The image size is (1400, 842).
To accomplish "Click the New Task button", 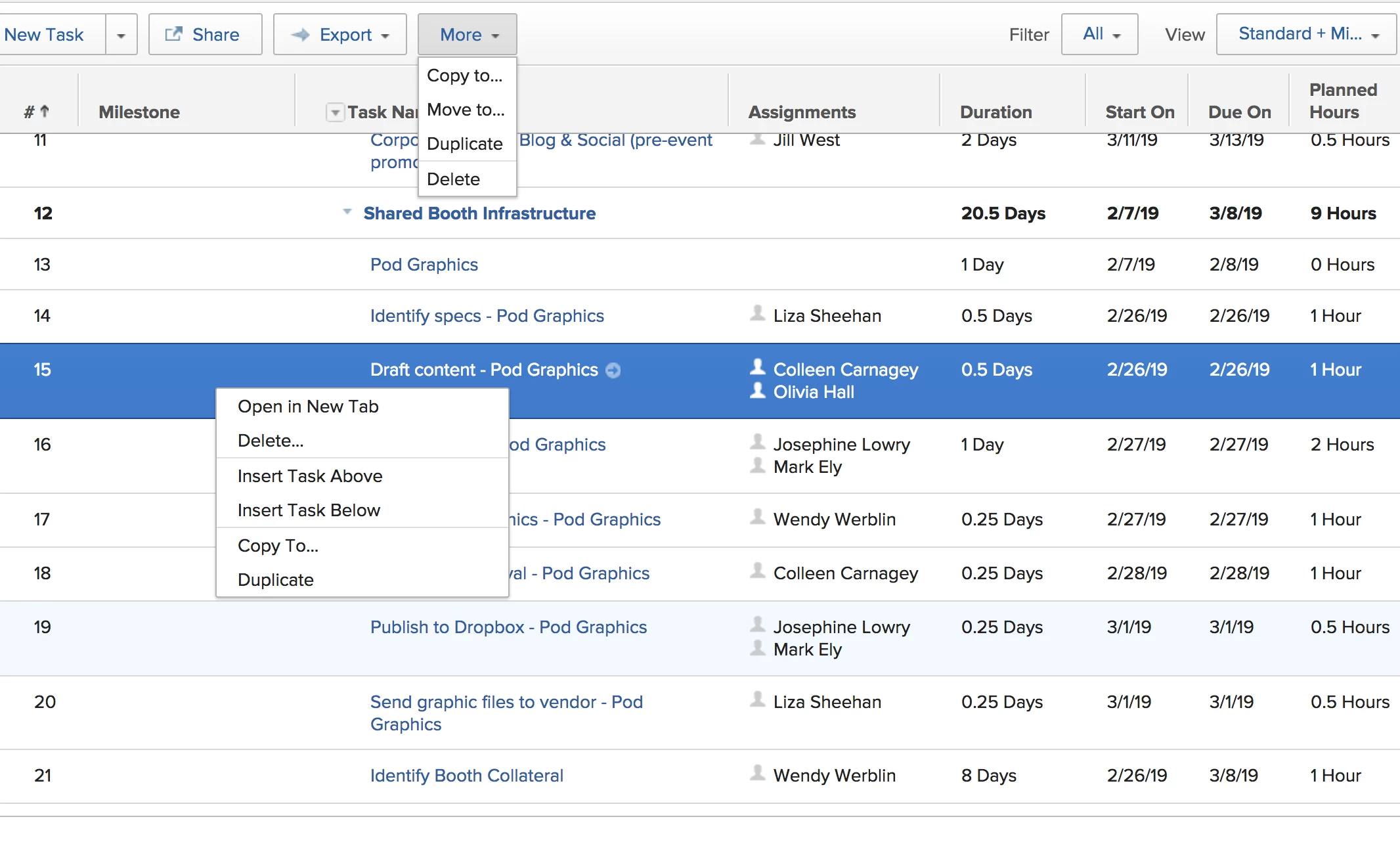I will [x=44, y=35].
